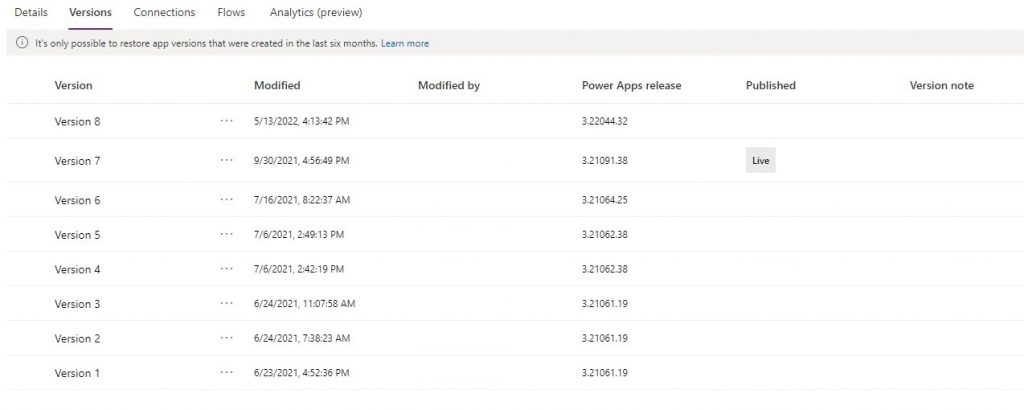Viewport: 1024px width, 410px height.
Task: Open the Analytics (preview) tab
Action: click(x=316, y=12)
